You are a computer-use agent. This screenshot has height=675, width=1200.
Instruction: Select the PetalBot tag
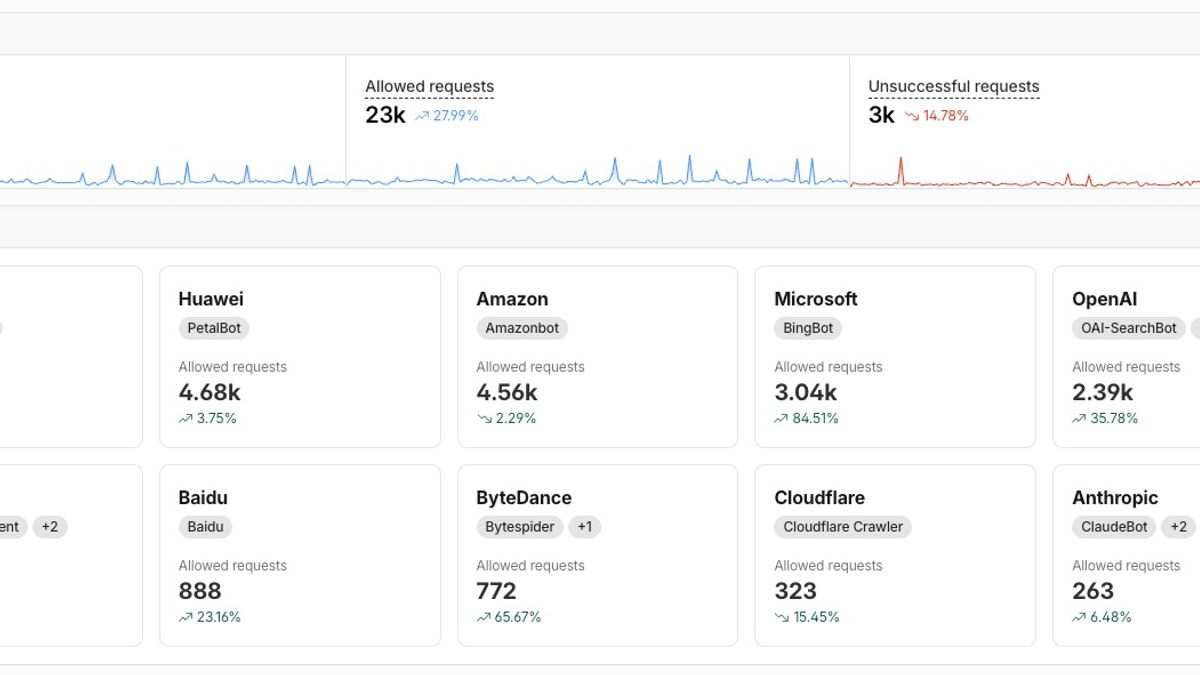click(214, 328)
